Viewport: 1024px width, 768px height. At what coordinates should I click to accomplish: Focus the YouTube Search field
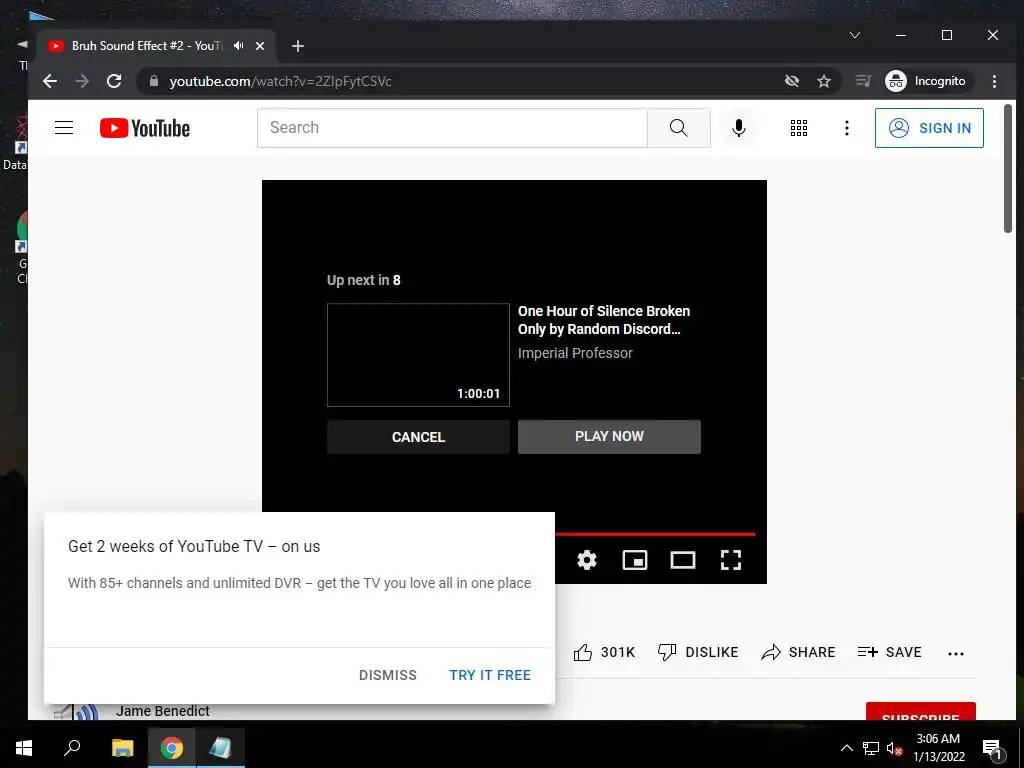tap(452, 128)
